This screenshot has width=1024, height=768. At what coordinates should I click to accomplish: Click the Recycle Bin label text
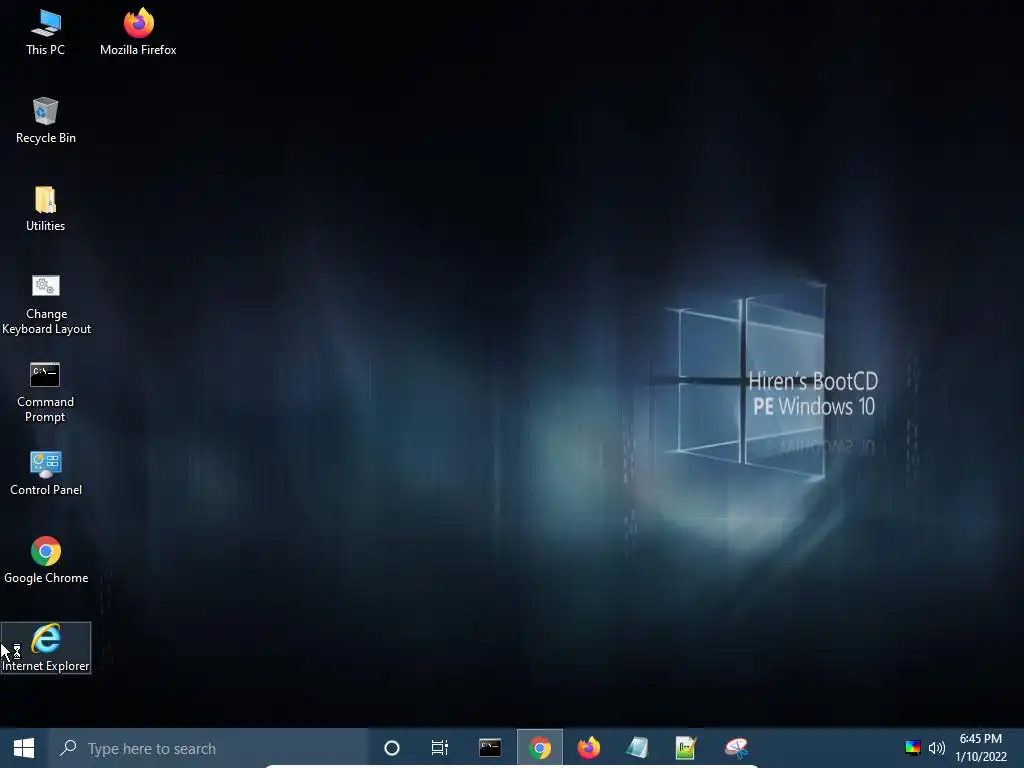[x=46, y=138]
